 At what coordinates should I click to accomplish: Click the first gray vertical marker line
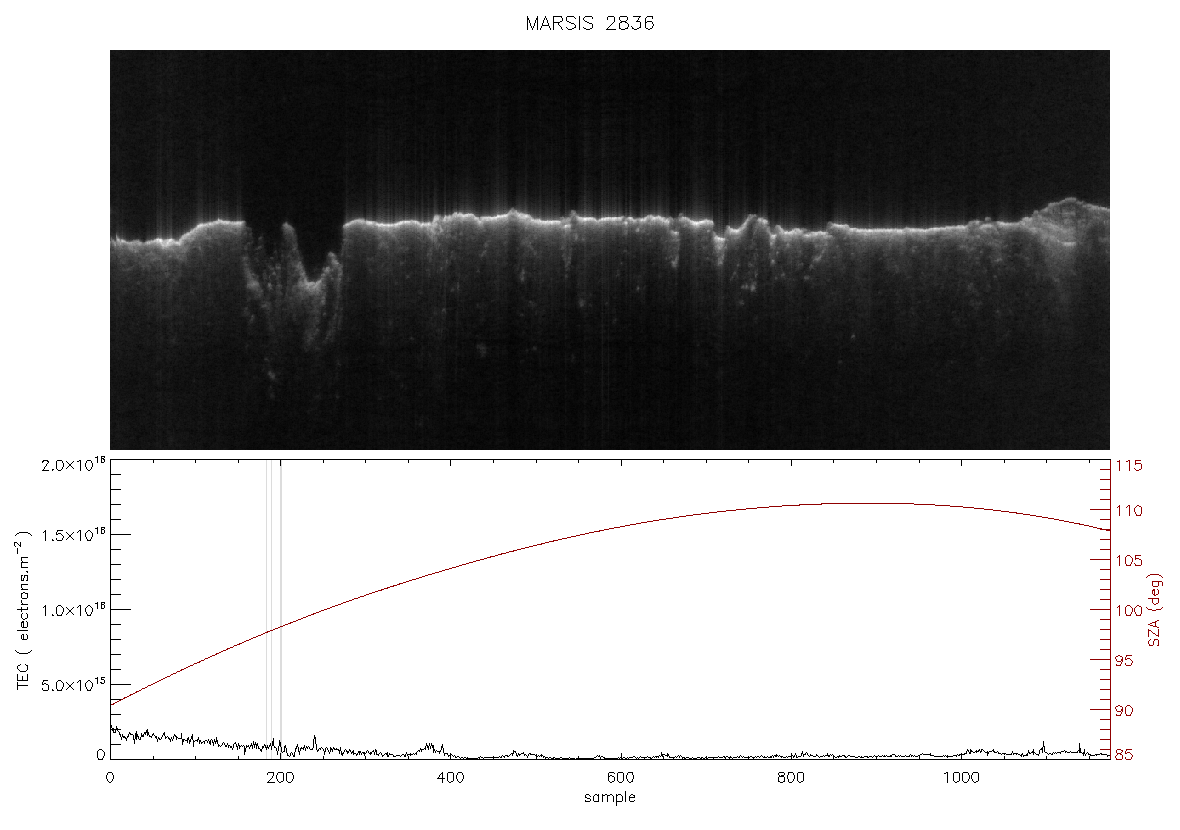point(266,609)
